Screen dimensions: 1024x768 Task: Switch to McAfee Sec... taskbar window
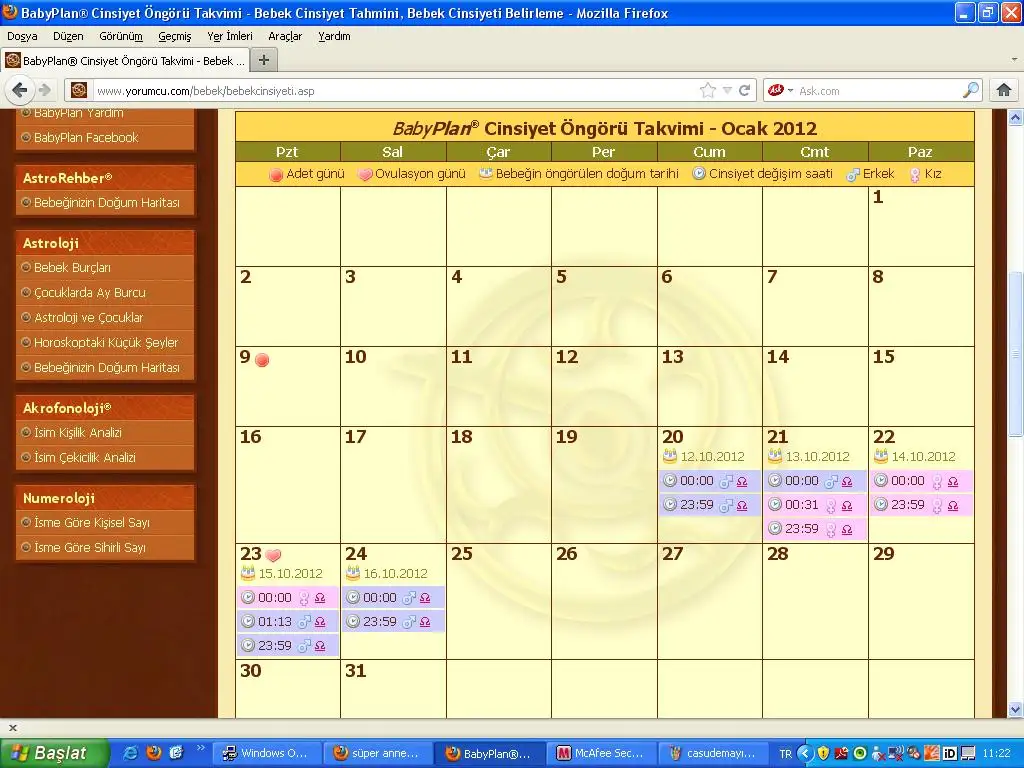[601, 753]
